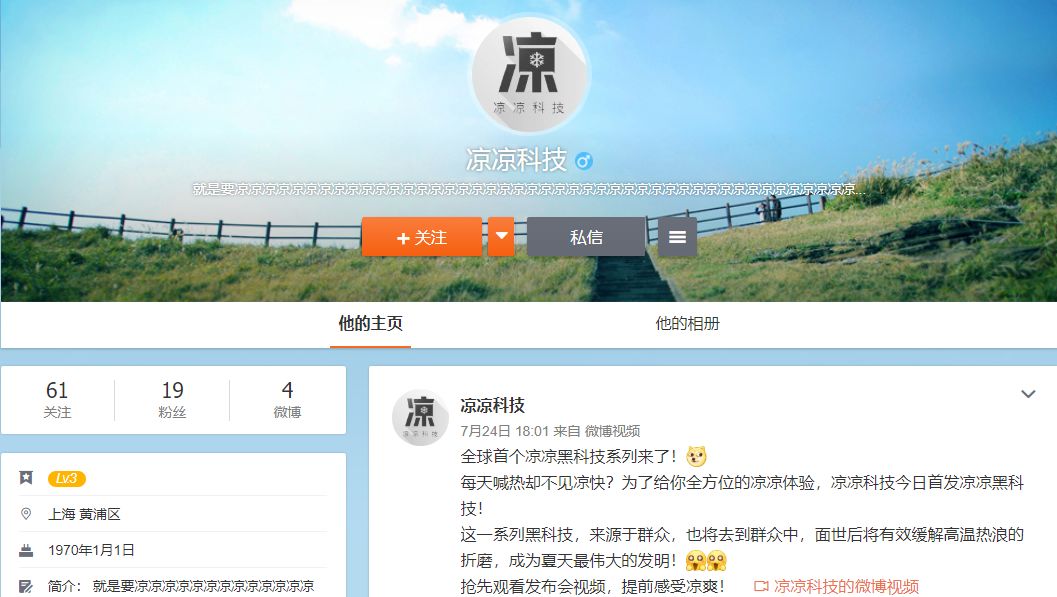Click the profile name 凉凉科技 heading
This screenshot has height=597, width=1057.
pyautogui.click(x=516, y=160)
